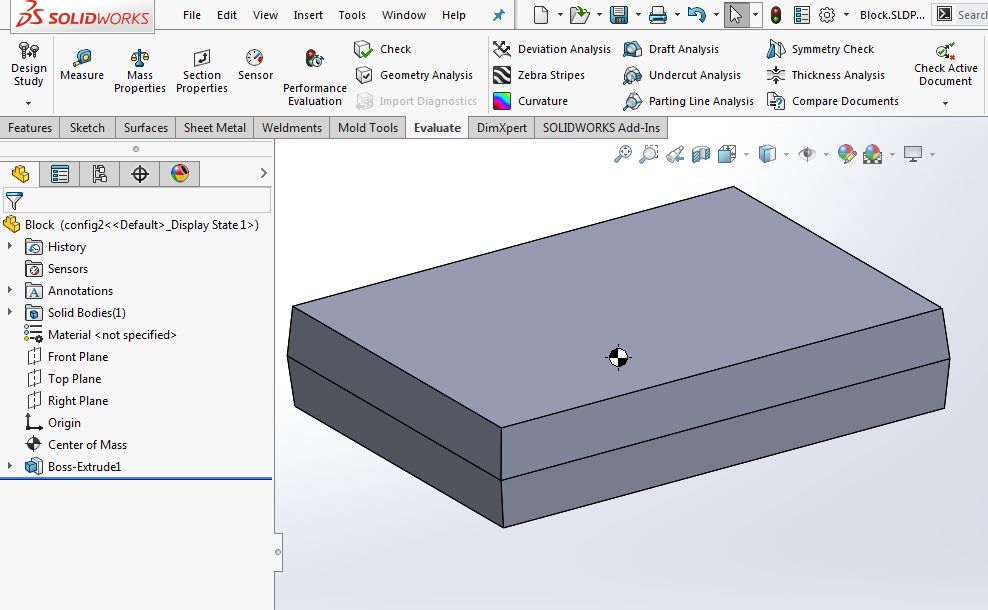
Task: Switch to the Sheet Metal tab
Action: (x=214, y=128)
